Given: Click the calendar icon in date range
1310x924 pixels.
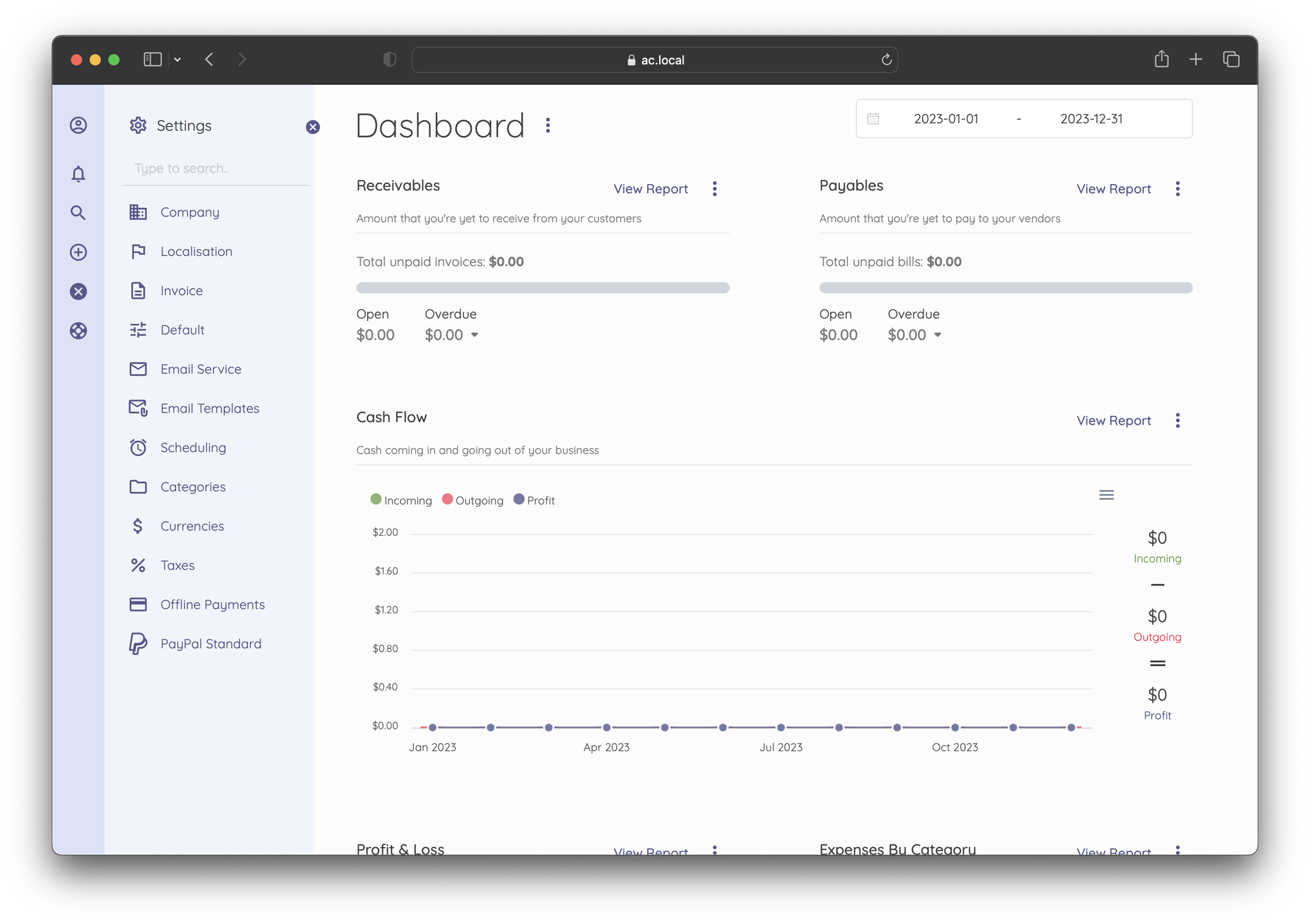Looking at the screenshot, I should [x=873, y=119].
